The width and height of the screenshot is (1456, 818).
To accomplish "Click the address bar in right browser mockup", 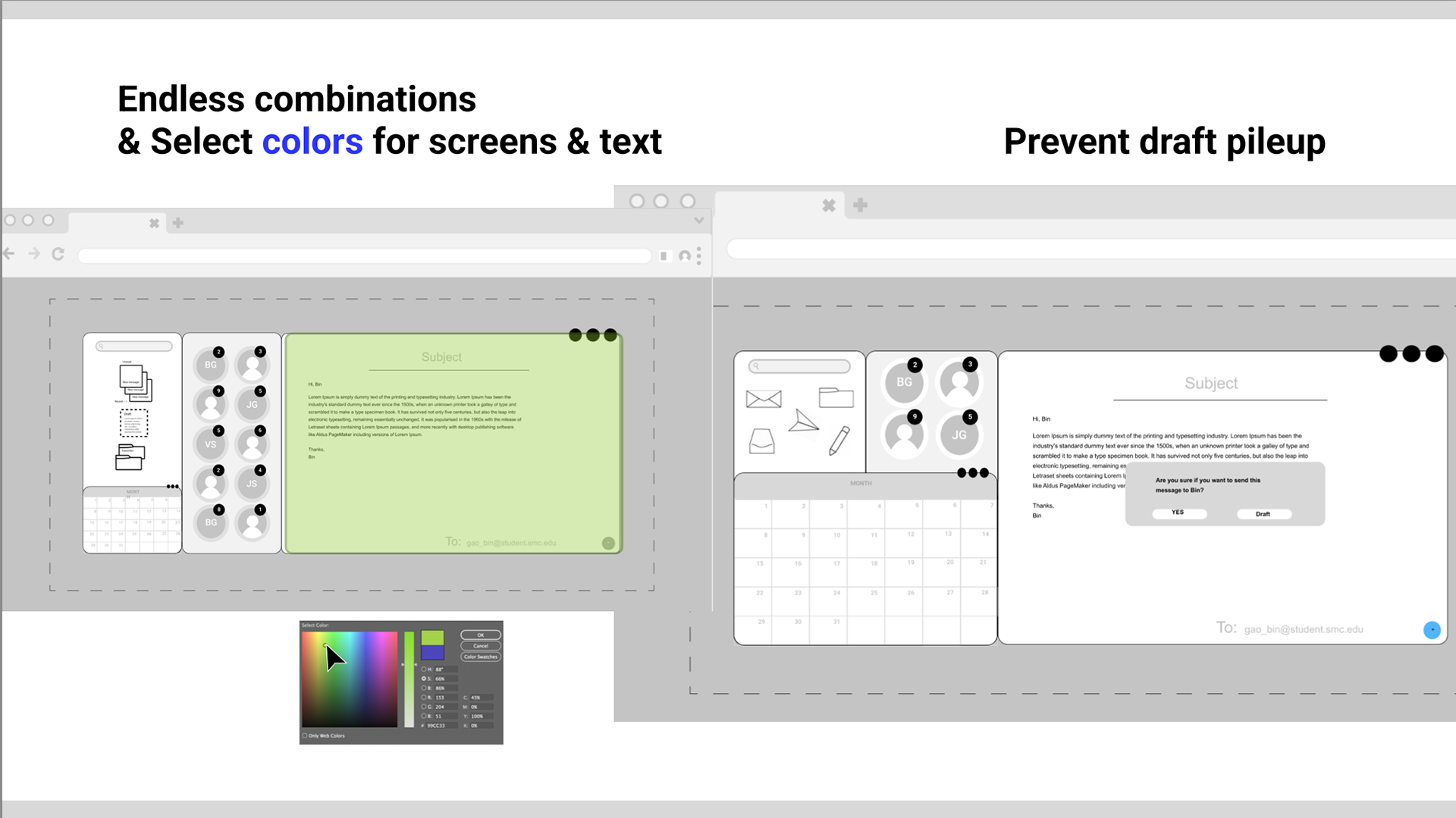I will click(1091, 249).
